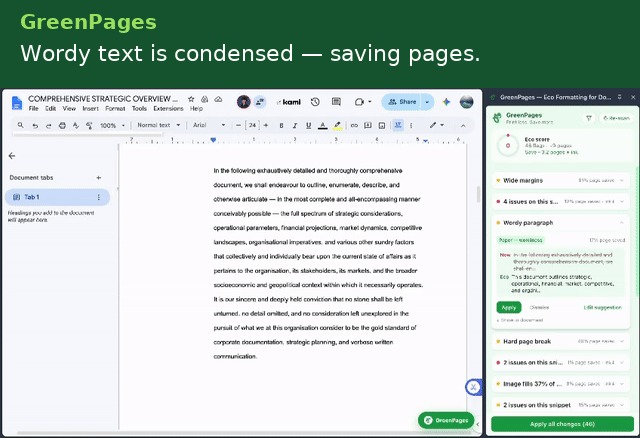The height and width of the screenshot is (438, 640).
Task: Click Apply all changes (46)
Action: (562, 424)
